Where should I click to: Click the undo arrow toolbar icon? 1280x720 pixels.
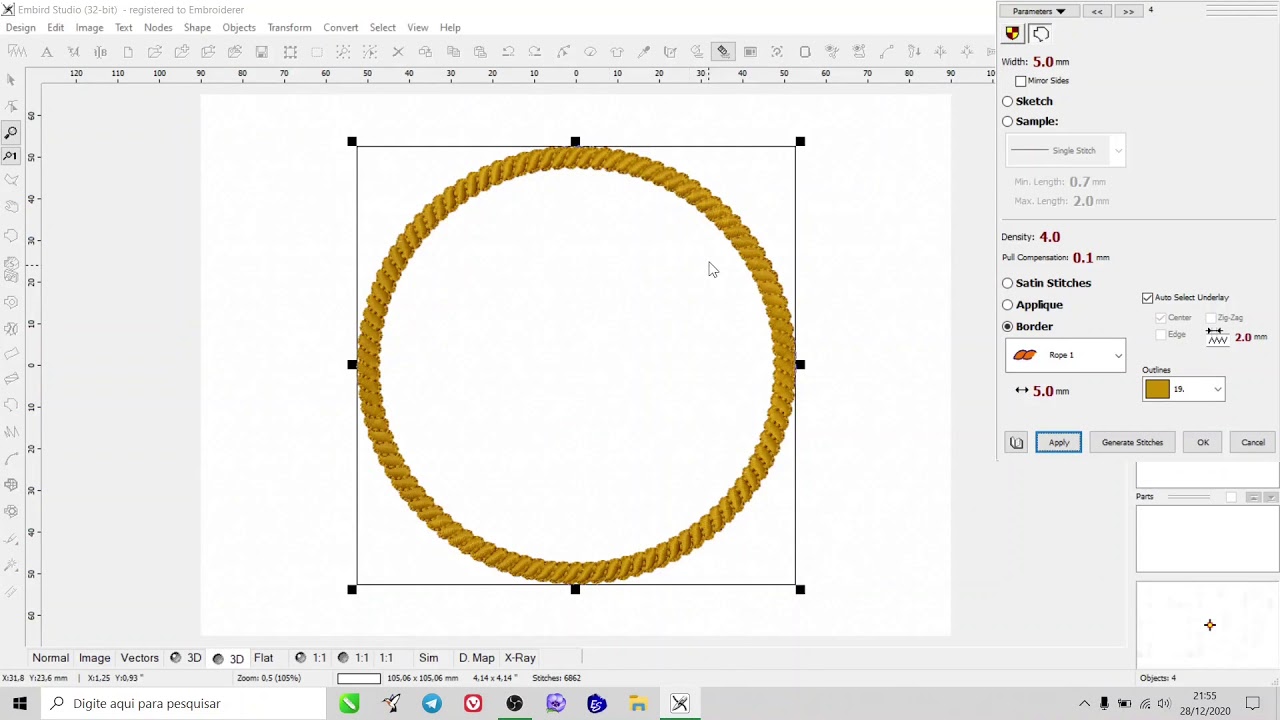point(508,51)
